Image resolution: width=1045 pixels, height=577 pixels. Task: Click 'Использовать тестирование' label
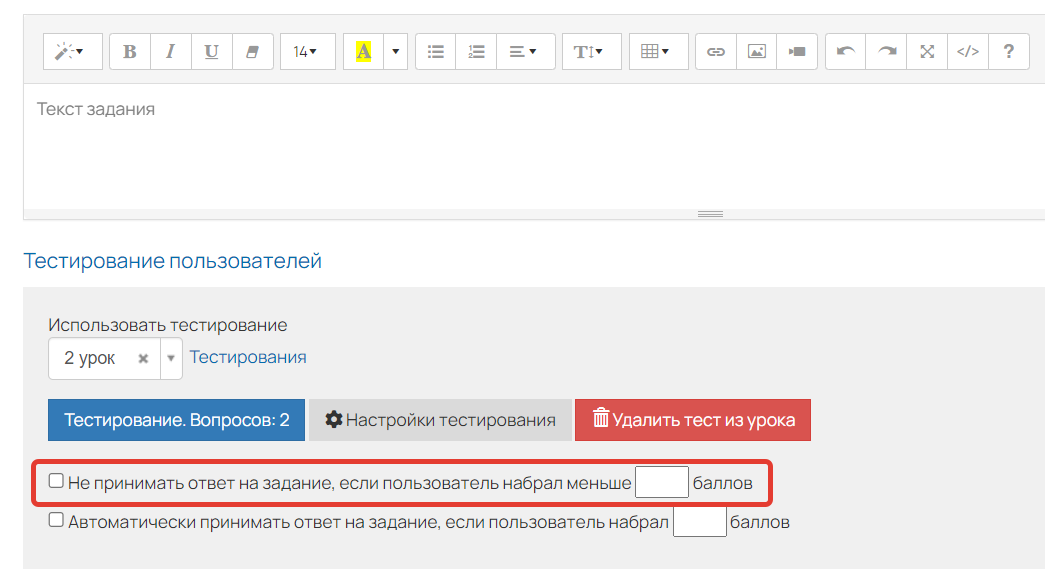coord(167,325)
